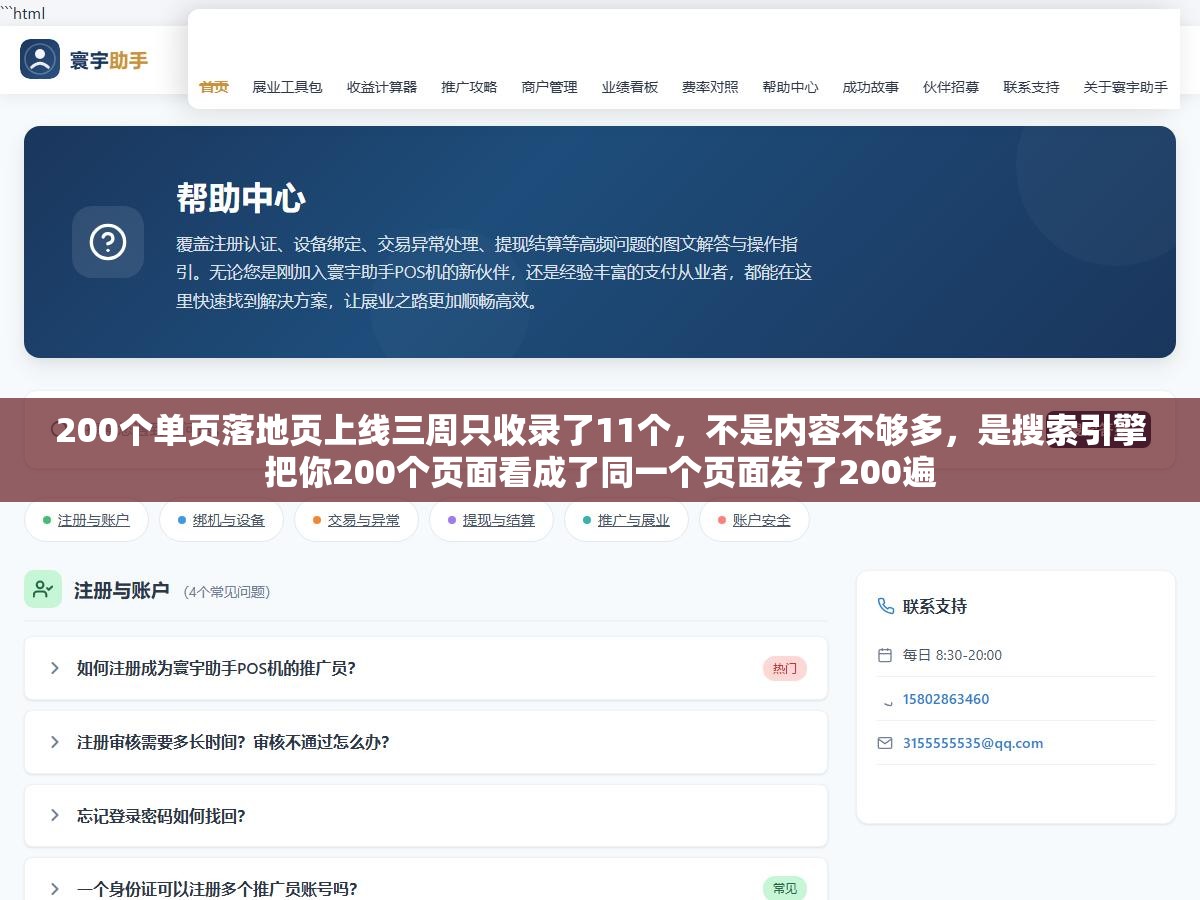This screenshot has height=900, width=1200.
Task: Expand 如何注册成为寰宇助手POS机的推广员 question
Action: click(426, 668)
